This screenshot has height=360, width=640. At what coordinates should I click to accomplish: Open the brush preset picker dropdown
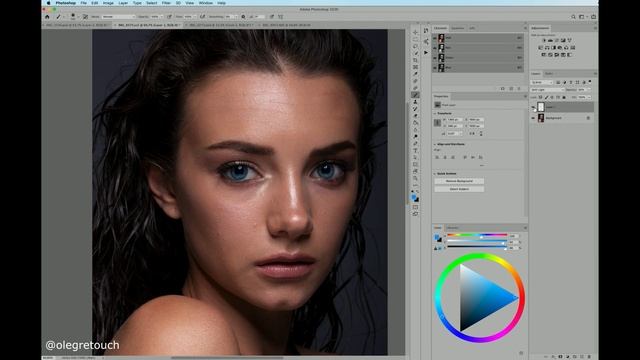pos(78,17)
